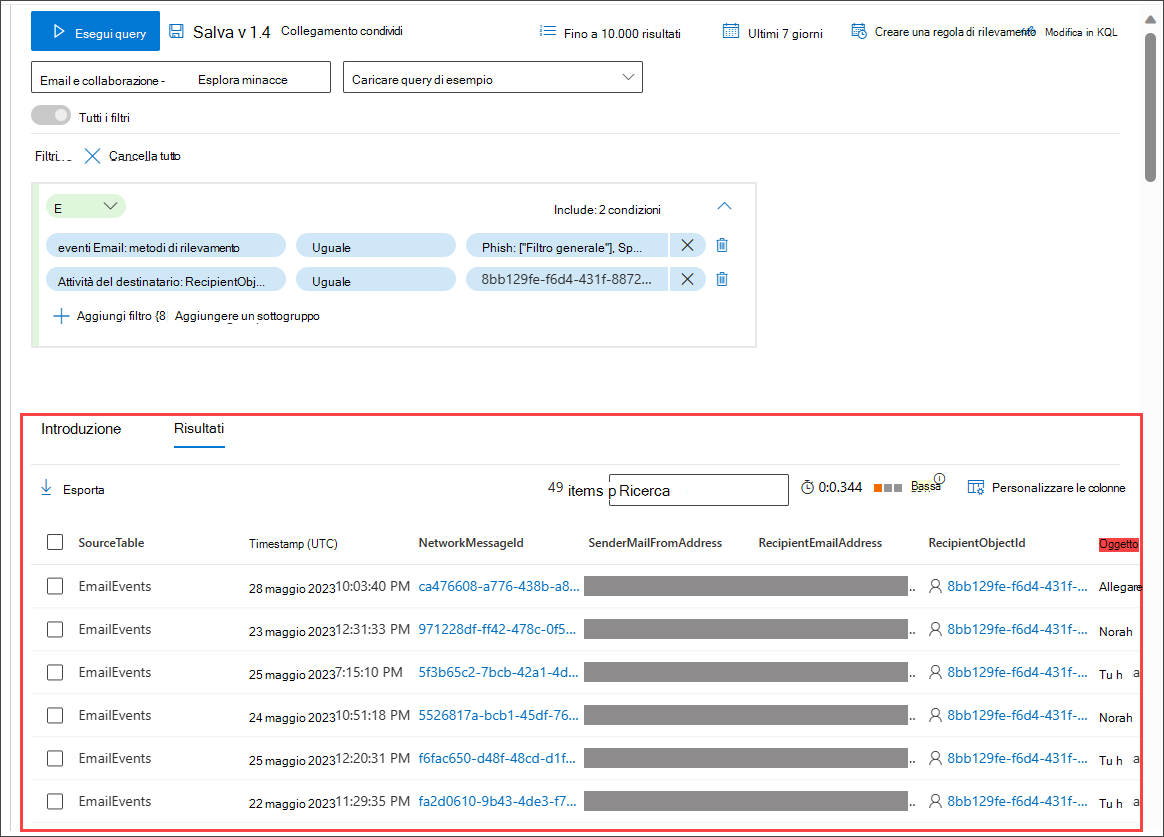Collapse the filter conditions group chevron
Image resolution: width=1164 pixels, height=837 pixels.
point(725,206)
